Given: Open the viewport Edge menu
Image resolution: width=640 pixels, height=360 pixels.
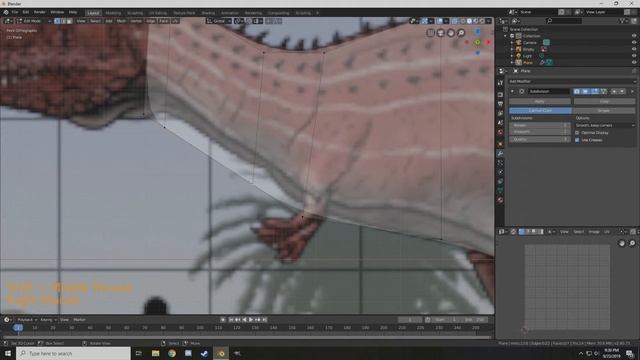Looking at the screenshot, I should coord(151,21).
